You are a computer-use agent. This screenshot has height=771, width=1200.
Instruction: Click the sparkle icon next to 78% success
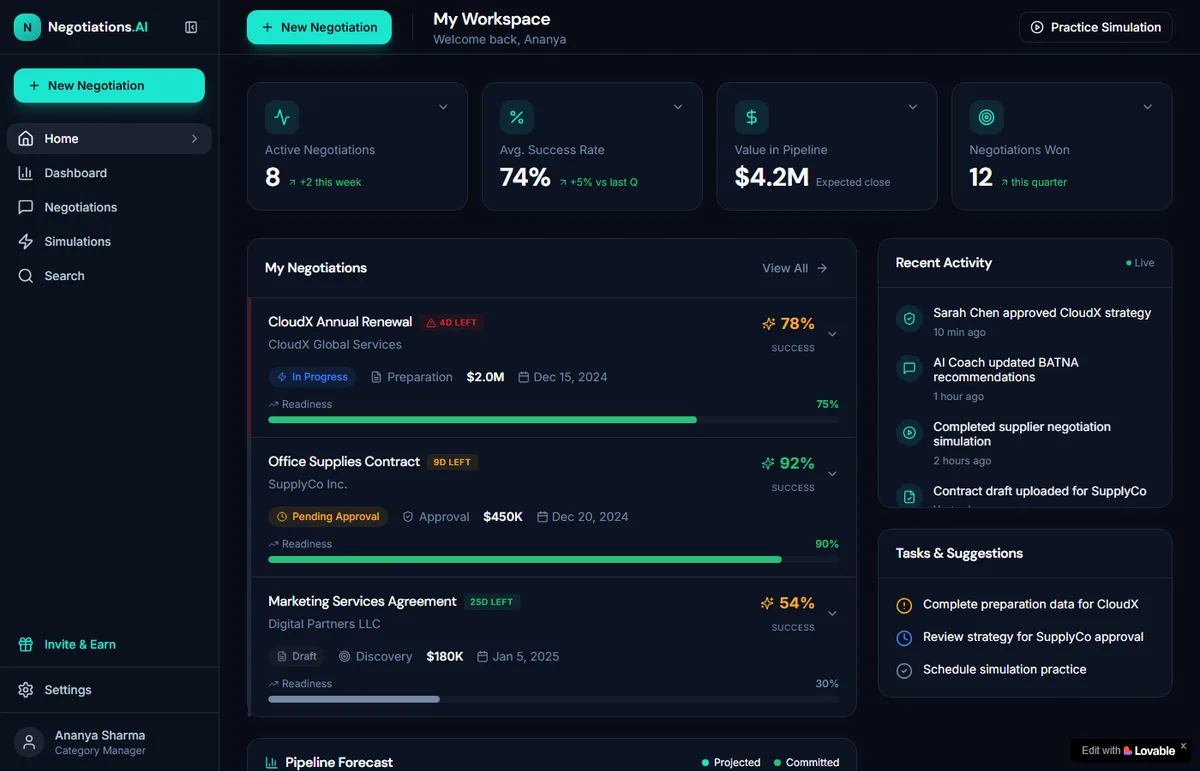tap(768, 324)
